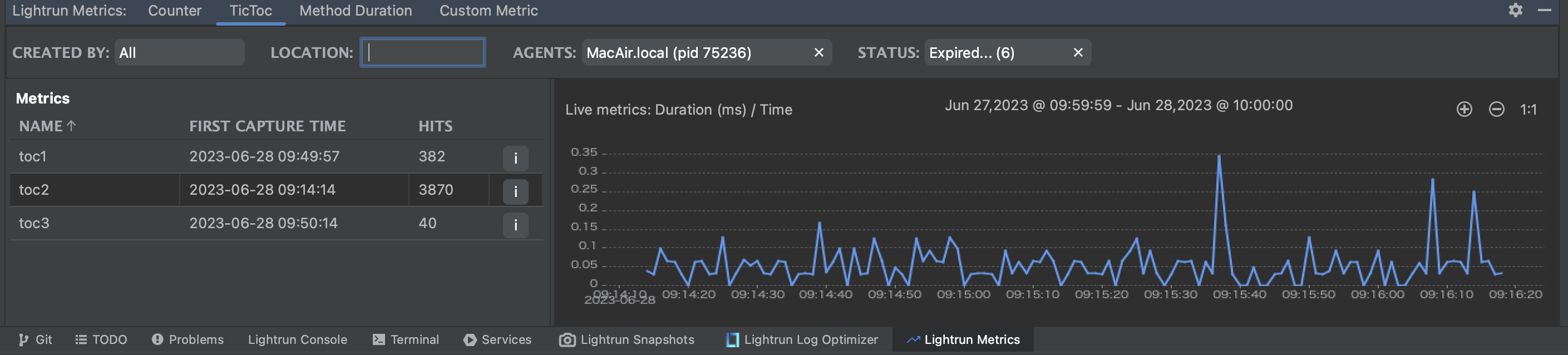Image resolution: width=1568 pixels, height=355 pixels.
Task: Reset chart zoom to 1:1
Action: 1528,110
